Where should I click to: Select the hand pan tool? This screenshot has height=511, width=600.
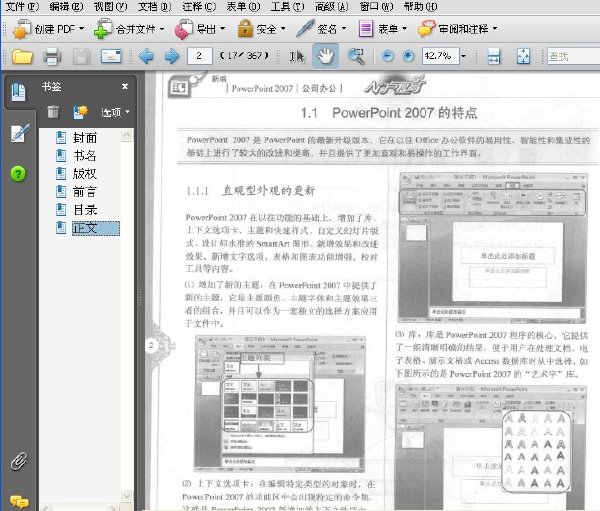coord(325,56)
